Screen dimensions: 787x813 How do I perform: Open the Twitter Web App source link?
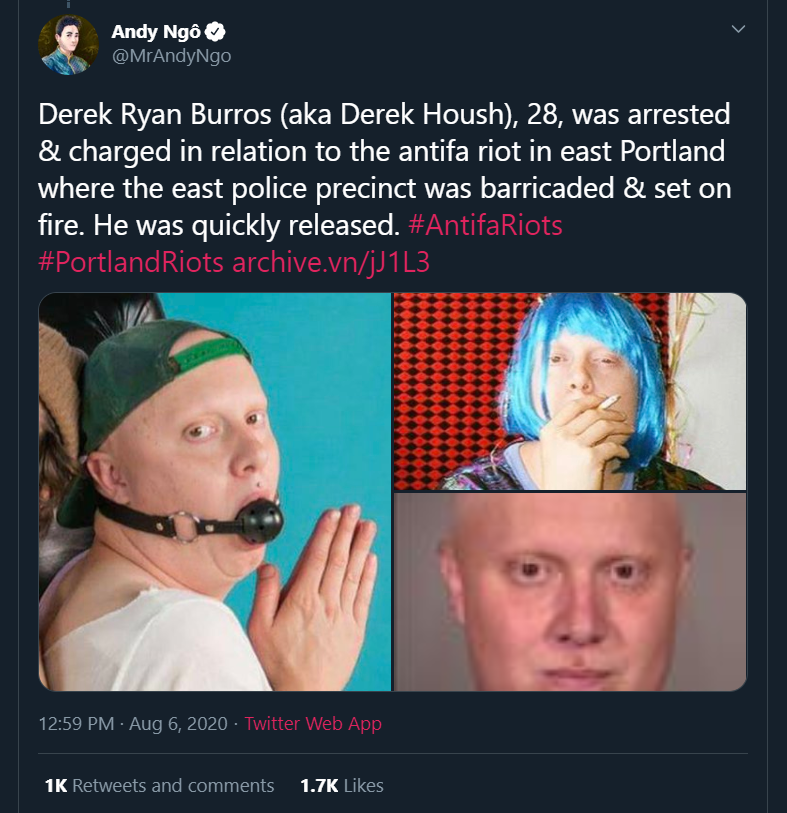pos(313,723)
